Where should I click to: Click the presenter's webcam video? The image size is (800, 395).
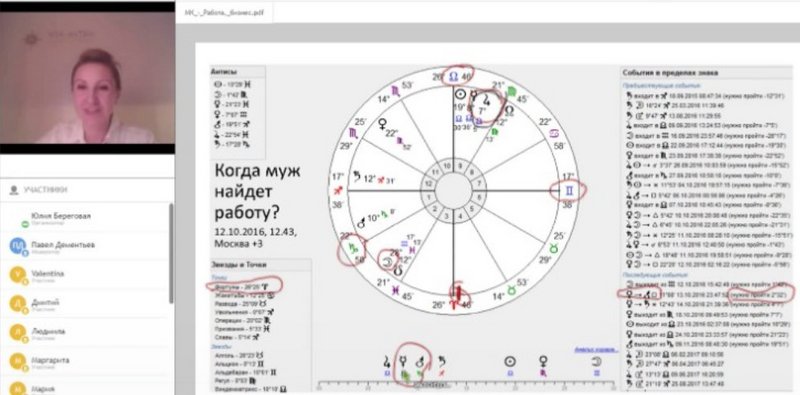click(87, 78)
